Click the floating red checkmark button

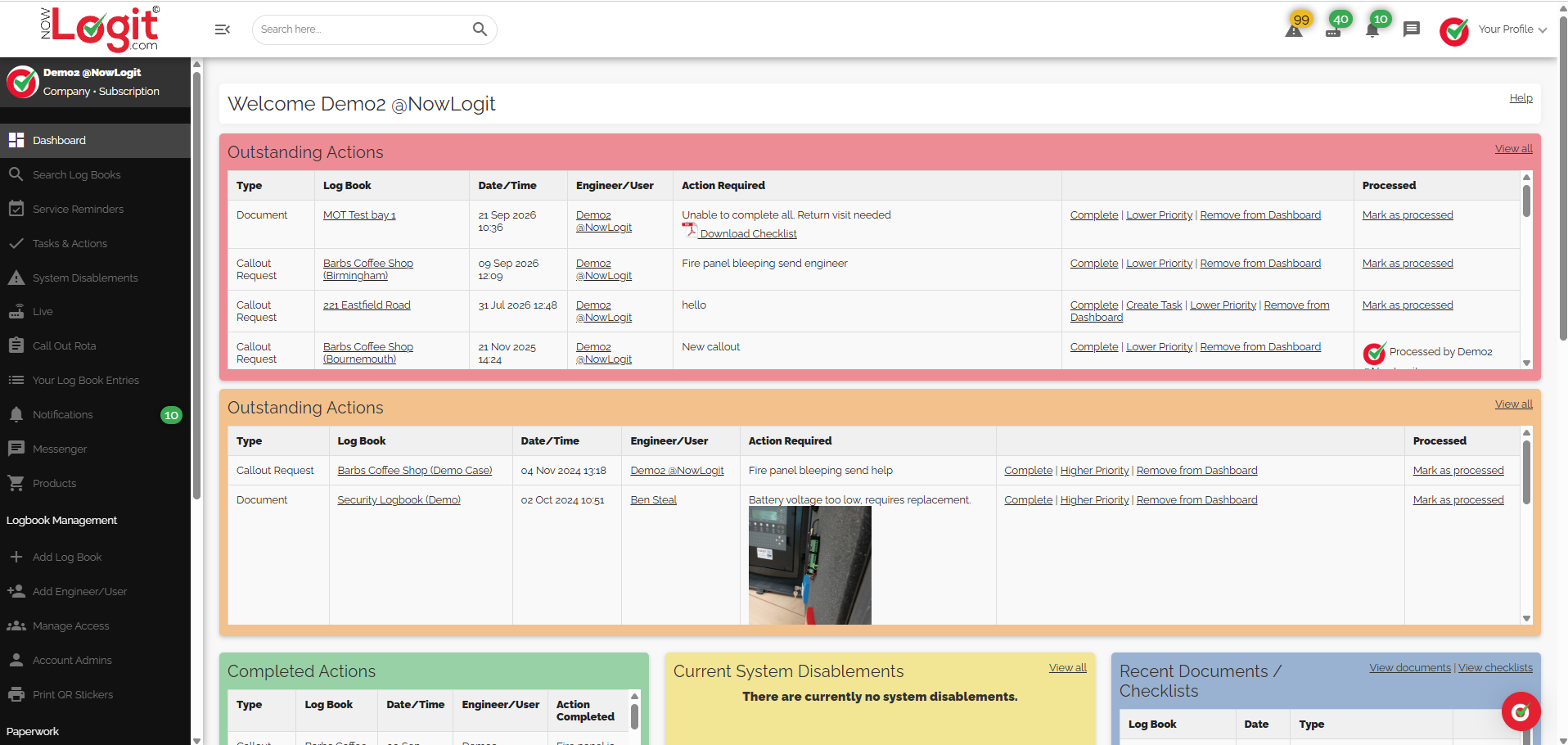point(1521,711)
